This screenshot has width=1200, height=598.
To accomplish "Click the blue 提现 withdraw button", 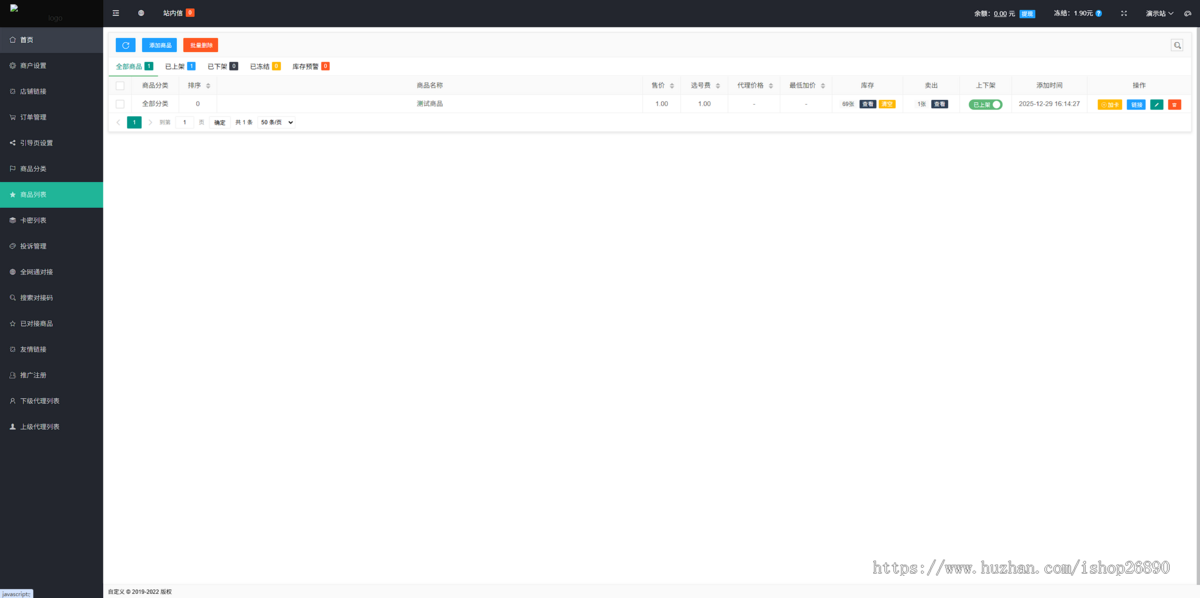I will tap(1027, 13).
